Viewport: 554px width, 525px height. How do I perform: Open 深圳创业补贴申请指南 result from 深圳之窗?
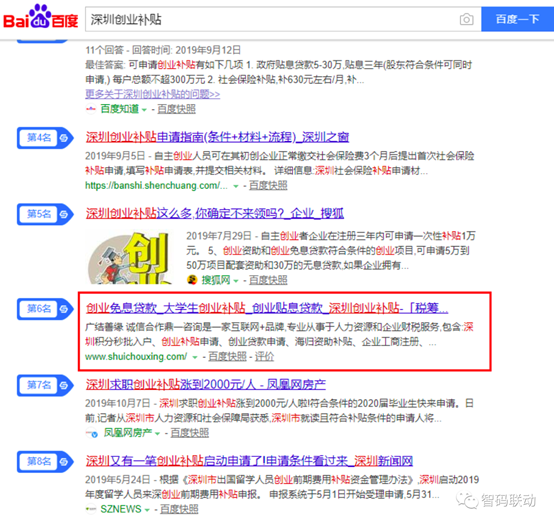(x=217, y=137)
